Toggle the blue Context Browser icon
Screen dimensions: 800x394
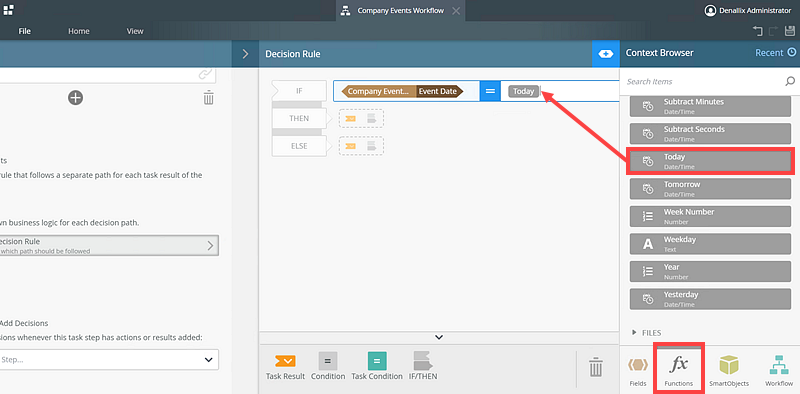coord(606,54)
